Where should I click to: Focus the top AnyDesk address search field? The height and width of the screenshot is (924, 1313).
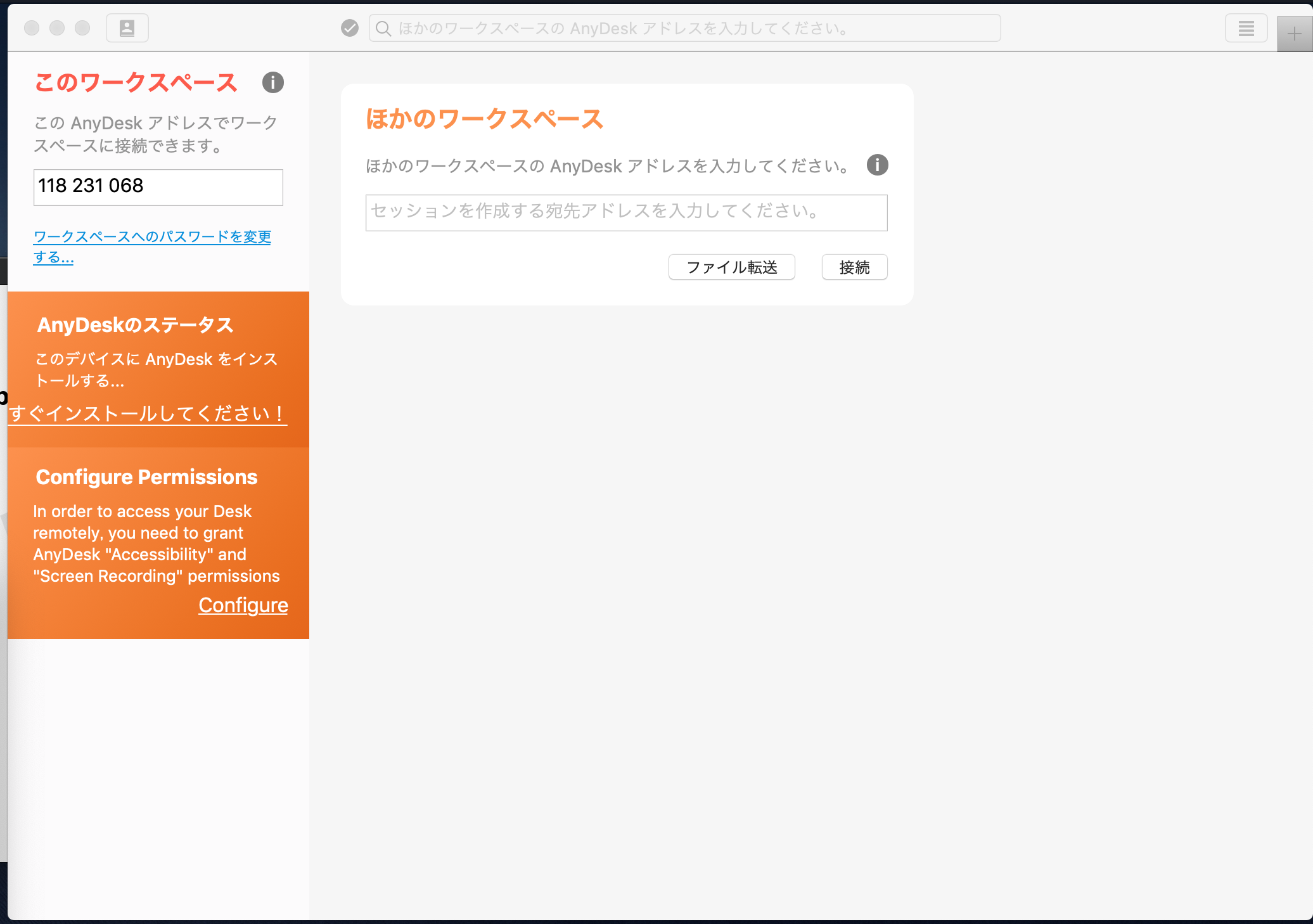pyautogui.click(x=685, y=29)
